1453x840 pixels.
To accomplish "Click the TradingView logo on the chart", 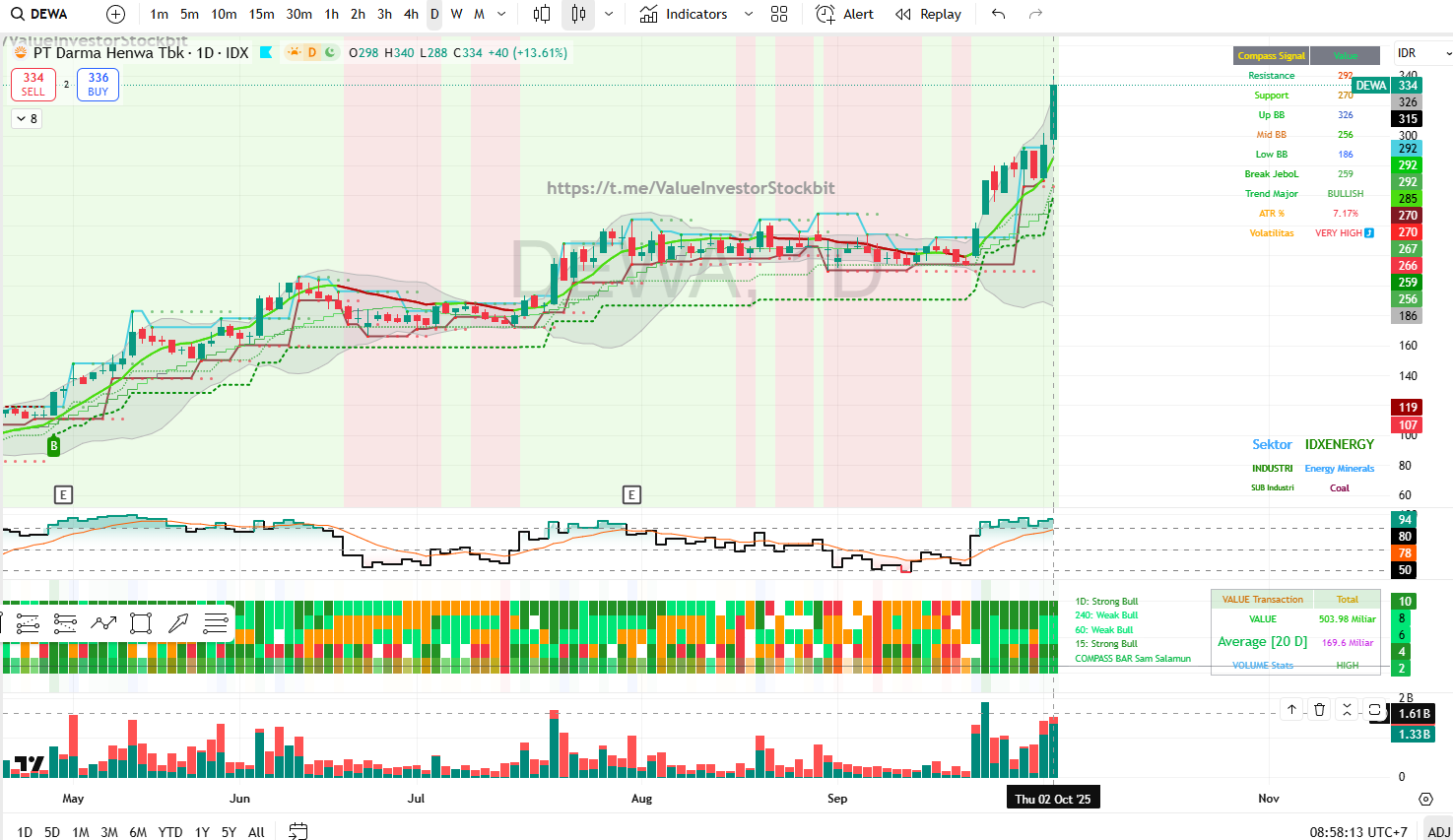I will point(30,764).
